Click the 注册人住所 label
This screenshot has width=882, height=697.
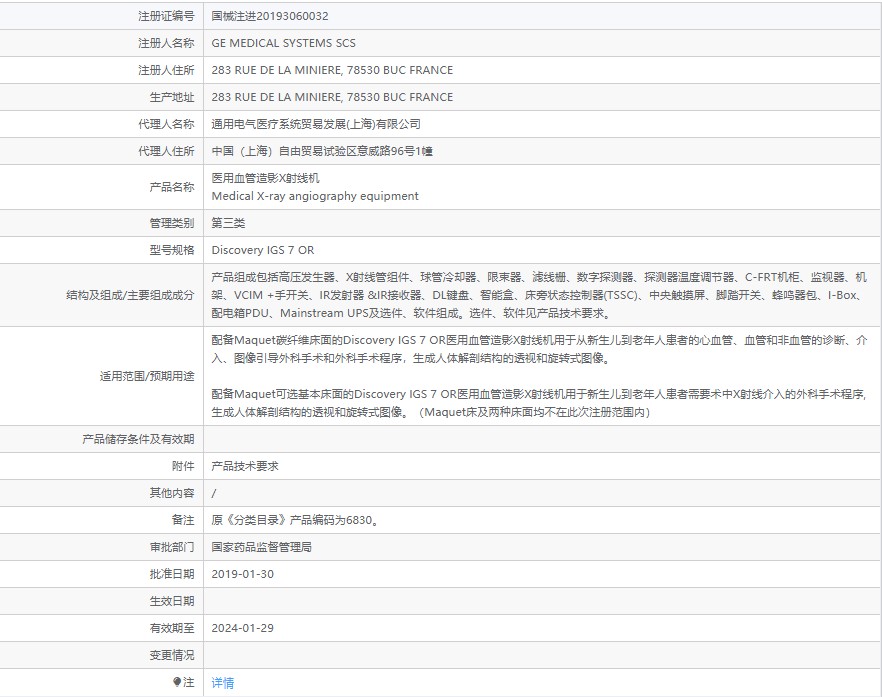[x=166, y=70]
